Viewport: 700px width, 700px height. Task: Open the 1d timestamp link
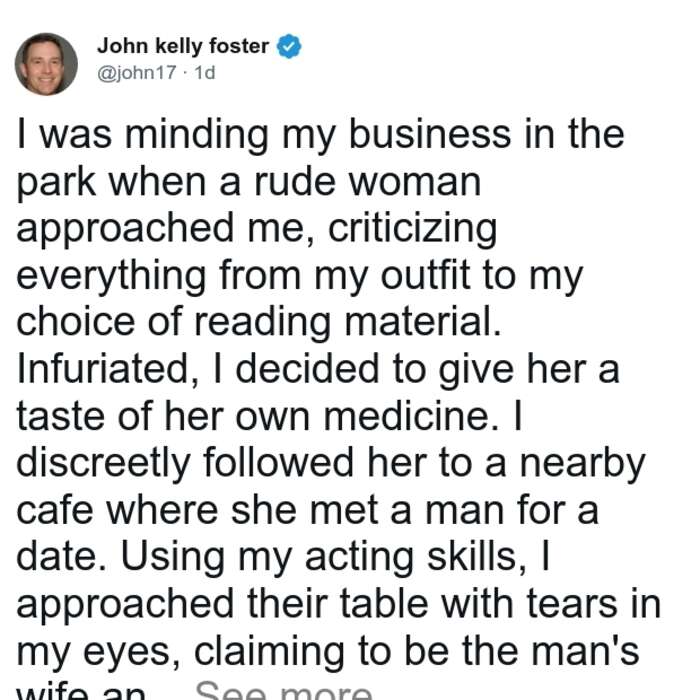[205, 72]
